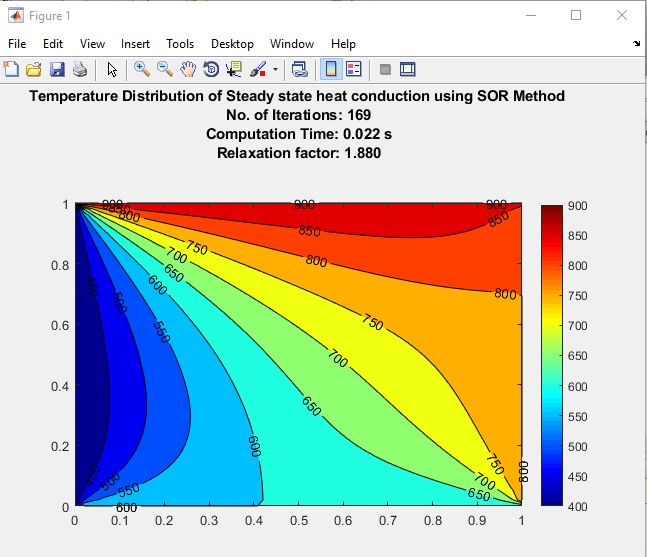Toggle the Insert Colorbar button

click(330, 69)
